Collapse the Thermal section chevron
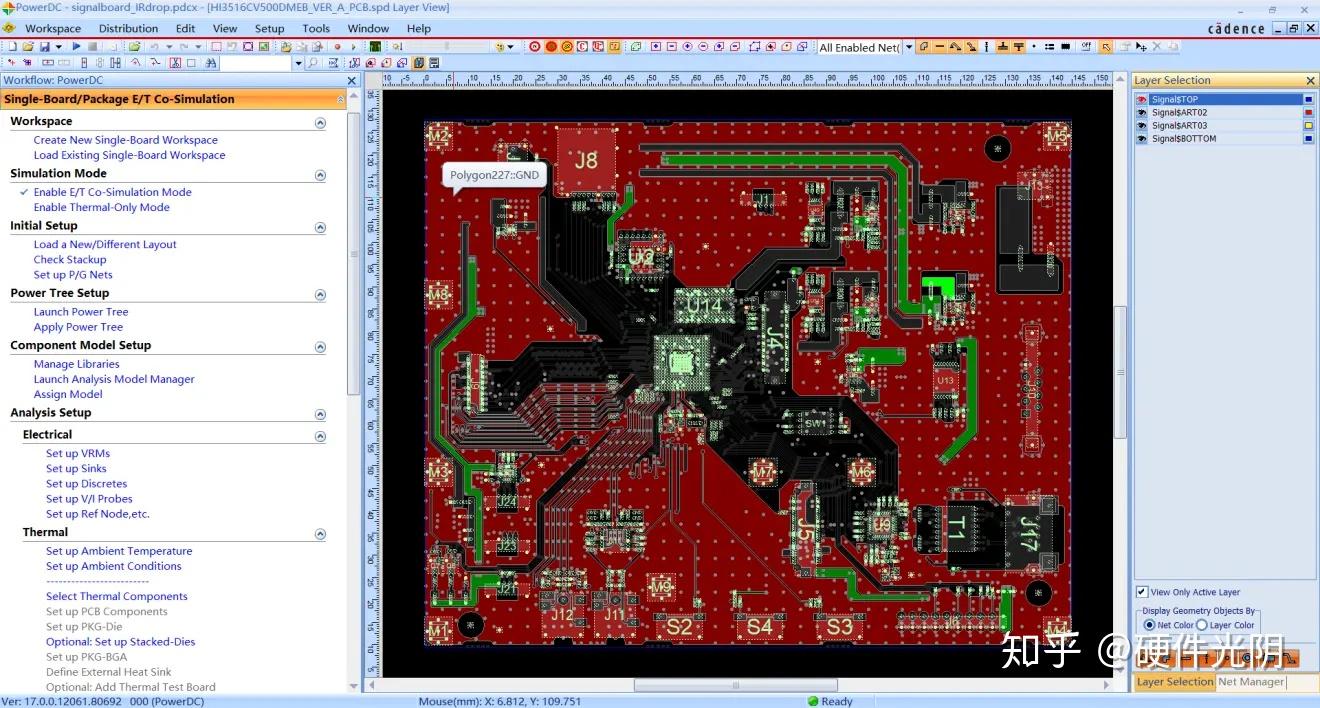This screenshot has height=708, width=1320. click(320, 534)
